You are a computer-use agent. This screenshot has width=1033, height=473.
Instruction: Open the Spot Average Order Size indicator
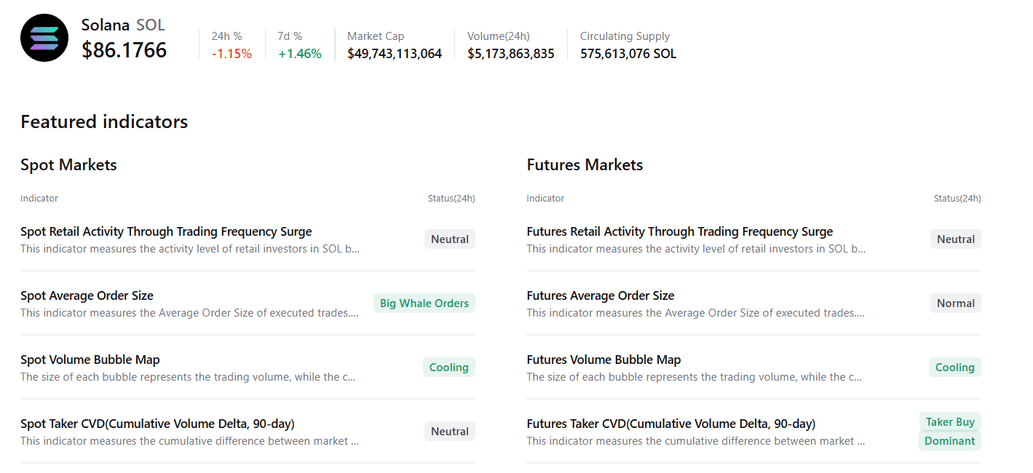[87, 296]
